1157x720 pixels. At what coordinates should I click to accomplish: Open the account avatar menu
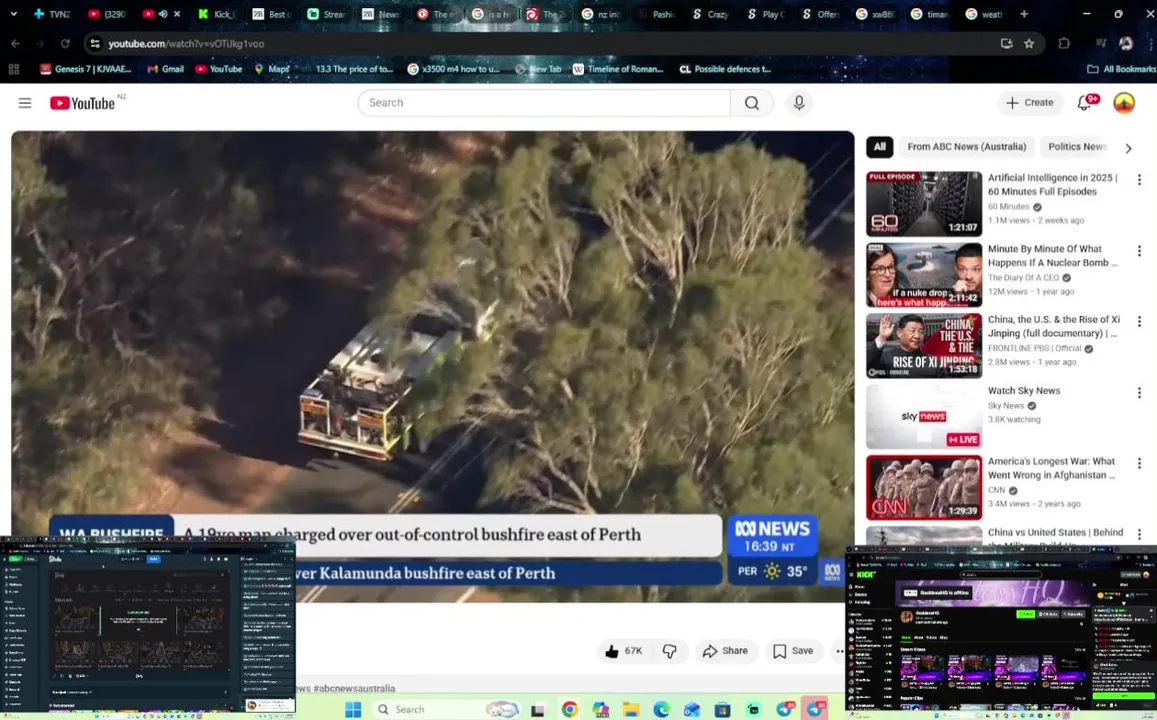pyautogui.click(x=1124, y=103)
